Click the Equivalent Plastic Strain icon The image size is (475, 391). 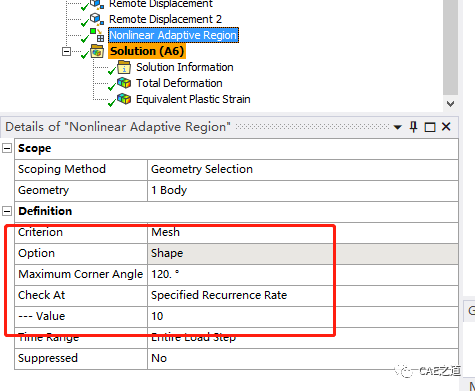(124, 99)
